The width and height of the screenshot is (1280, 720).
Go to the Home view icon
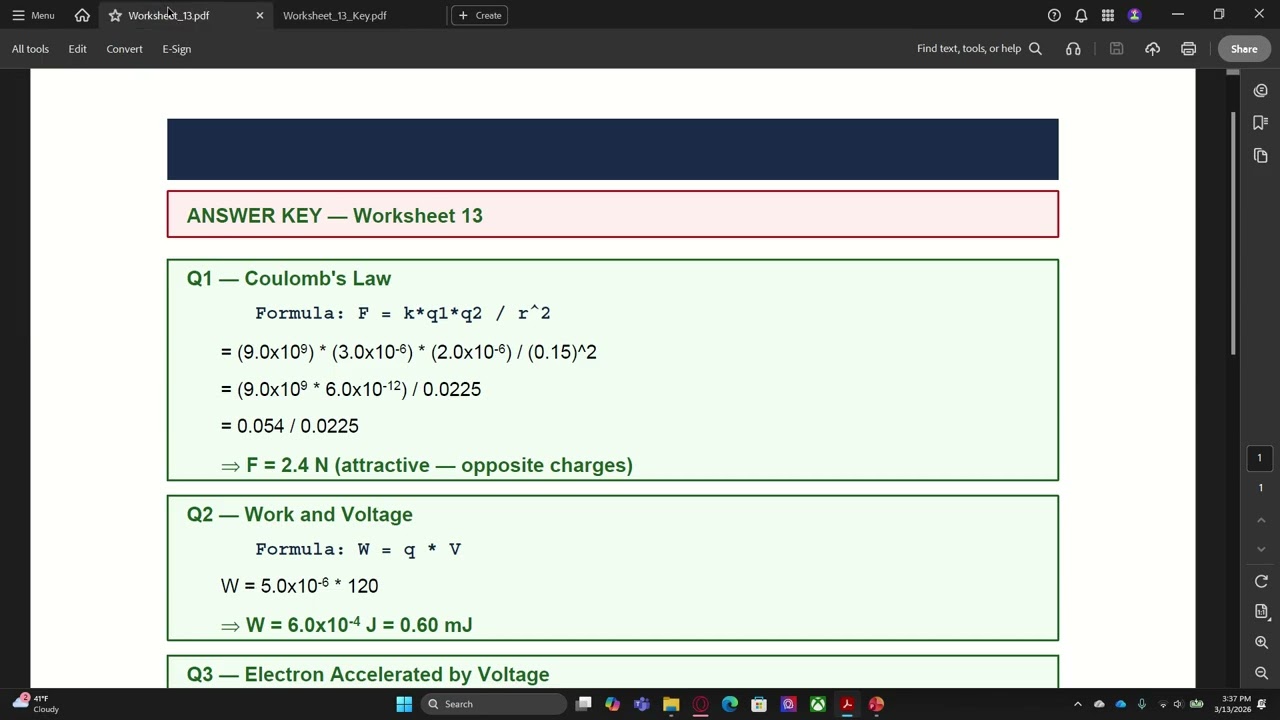[82, 15]
